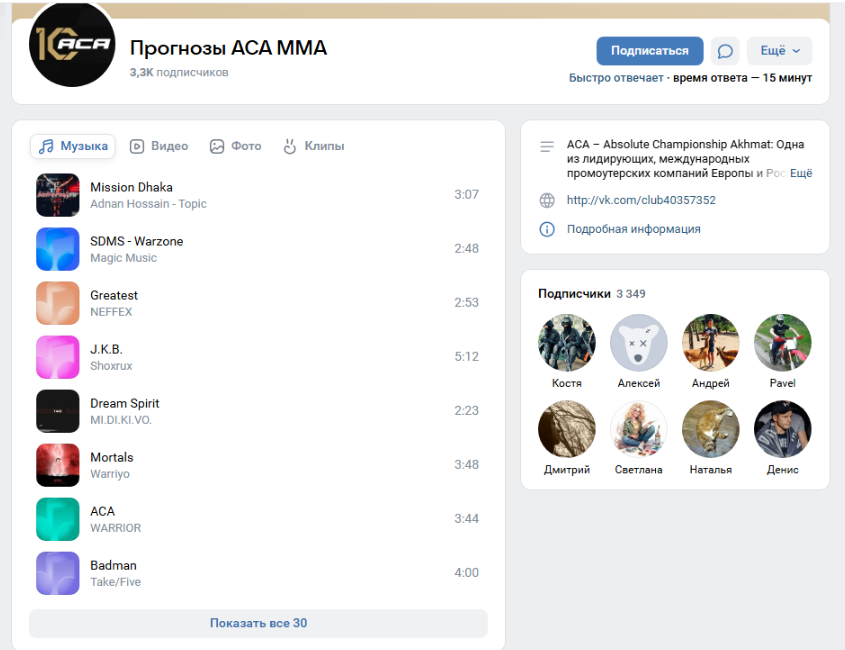Click the Клипы flame icon
Image resolution: width=845 pixels, height=650 pixels.
289,146
